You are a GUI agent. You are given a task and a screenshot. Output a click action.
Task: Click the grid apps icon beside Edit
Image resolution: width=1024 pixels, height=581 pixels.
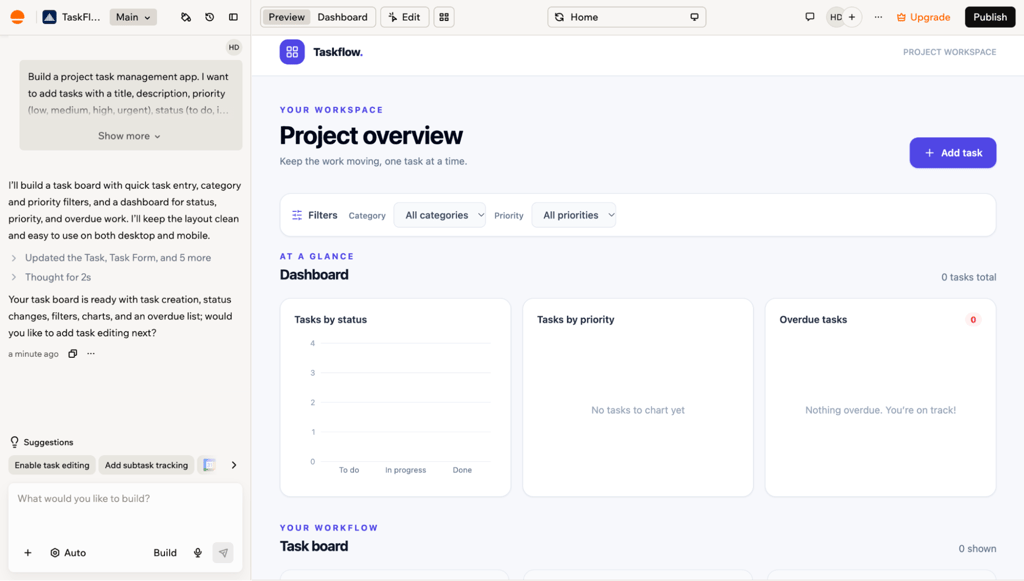444,17
